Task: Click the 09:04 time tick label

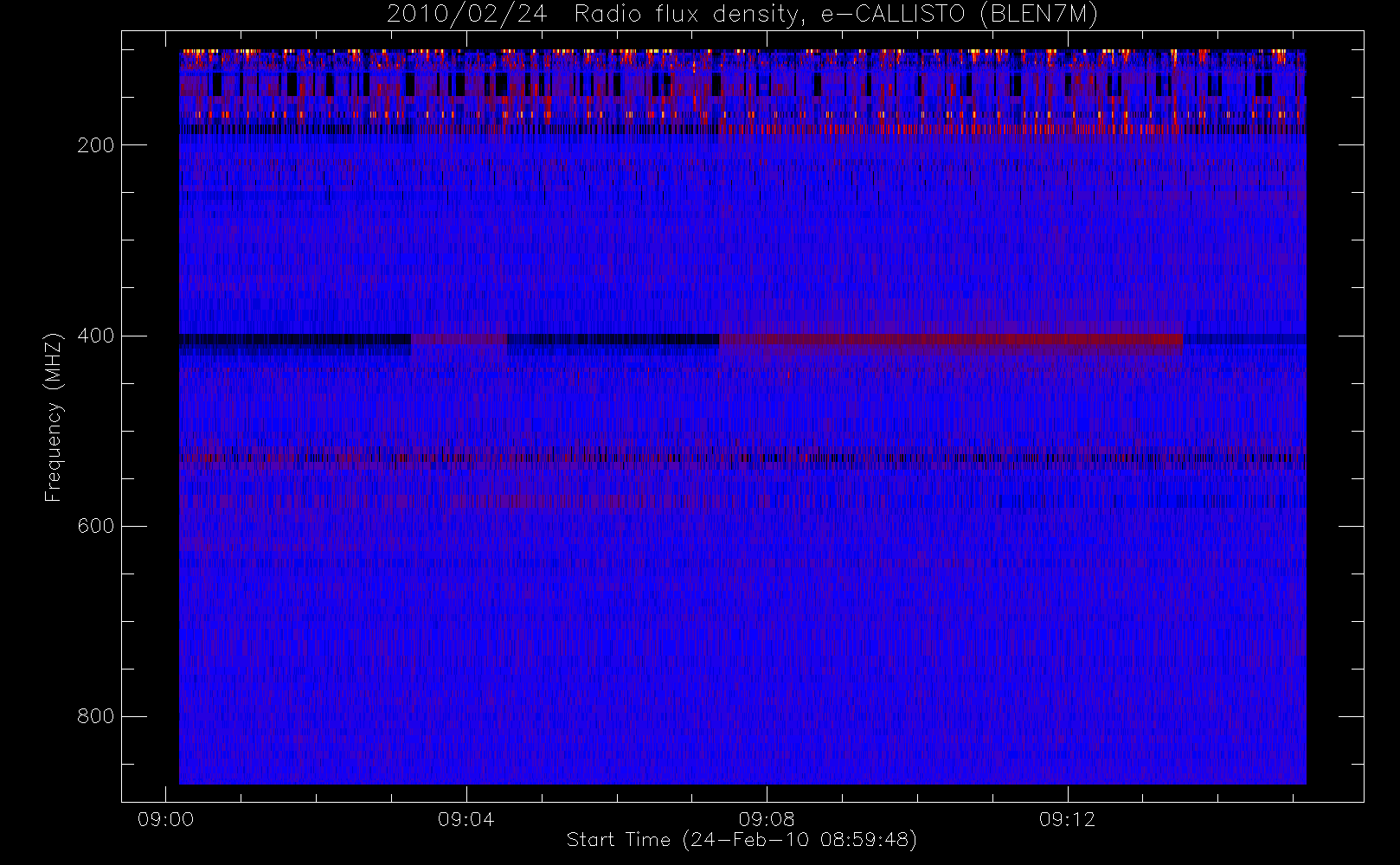Action: pos(466,819)
